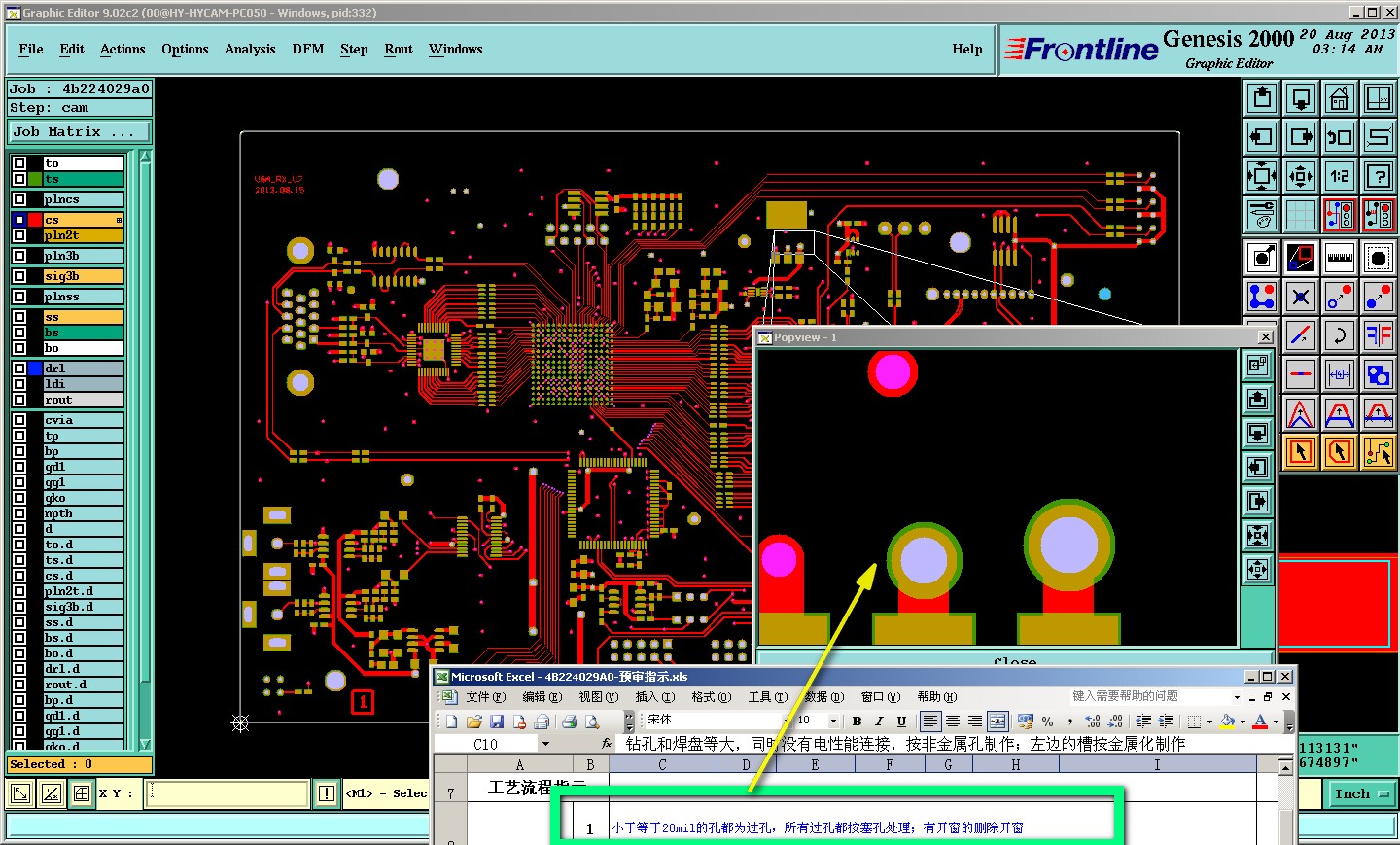Viewport: 1400px width, 845px height.
Task: Click the red-blue diagonal line tool icon
Action: 1301,335
